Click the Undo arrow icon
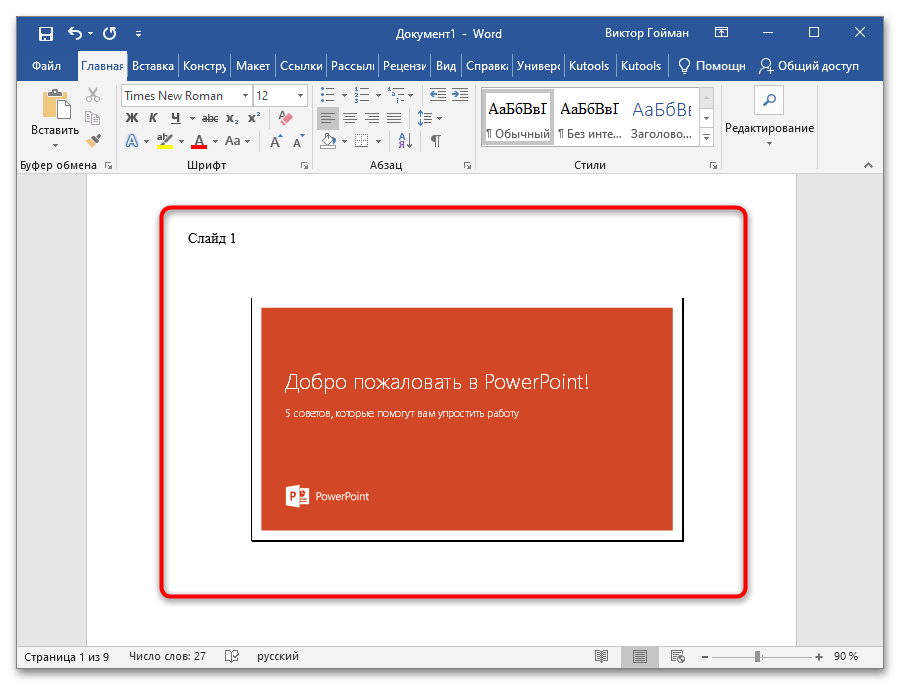The width and height of the screenshot is (900, 685). click(x=74, y=34)
